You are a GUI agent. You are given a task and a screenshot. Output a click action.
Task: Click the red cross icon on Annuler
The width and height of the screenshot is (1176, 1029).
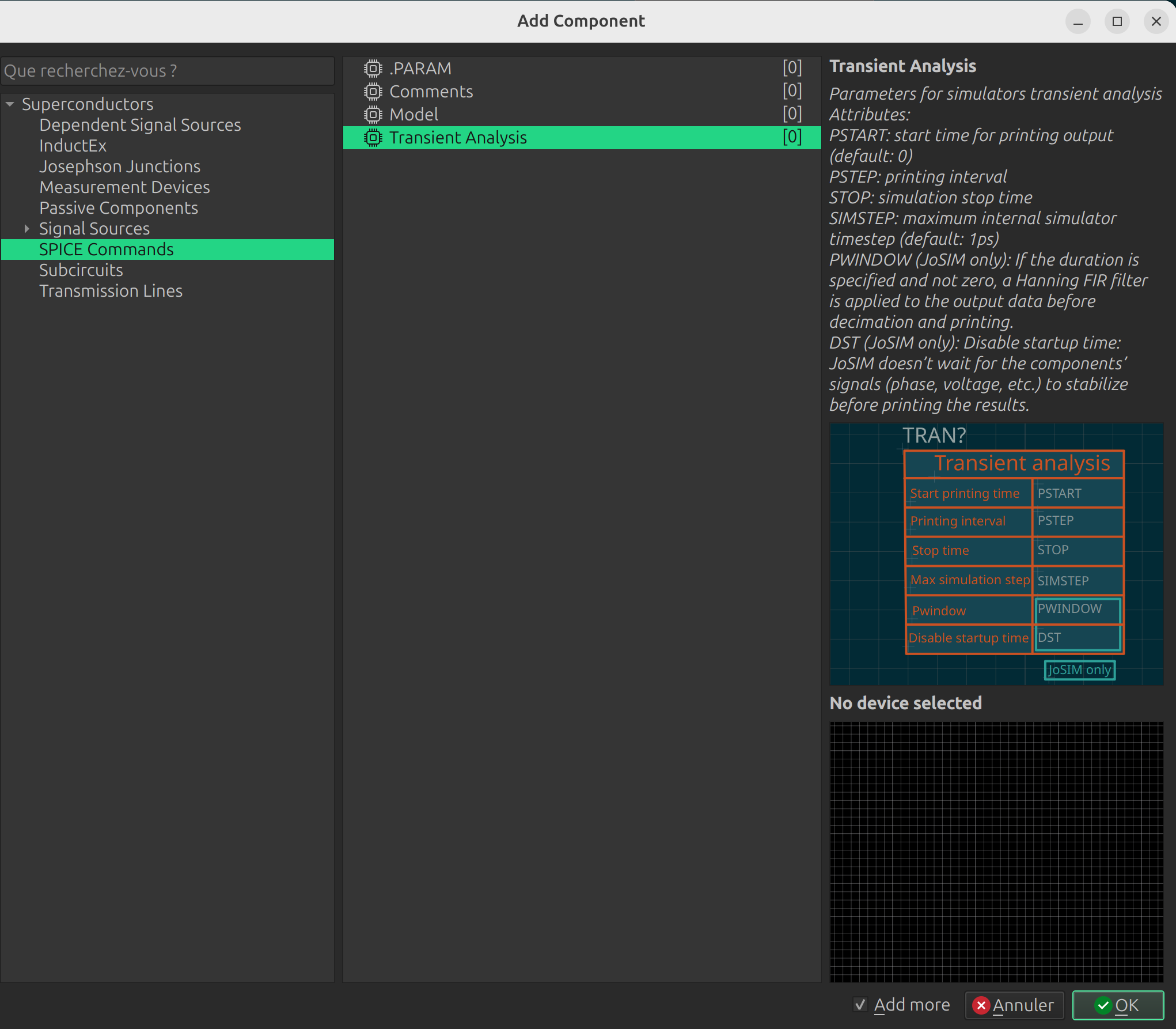coord(981,1005)
